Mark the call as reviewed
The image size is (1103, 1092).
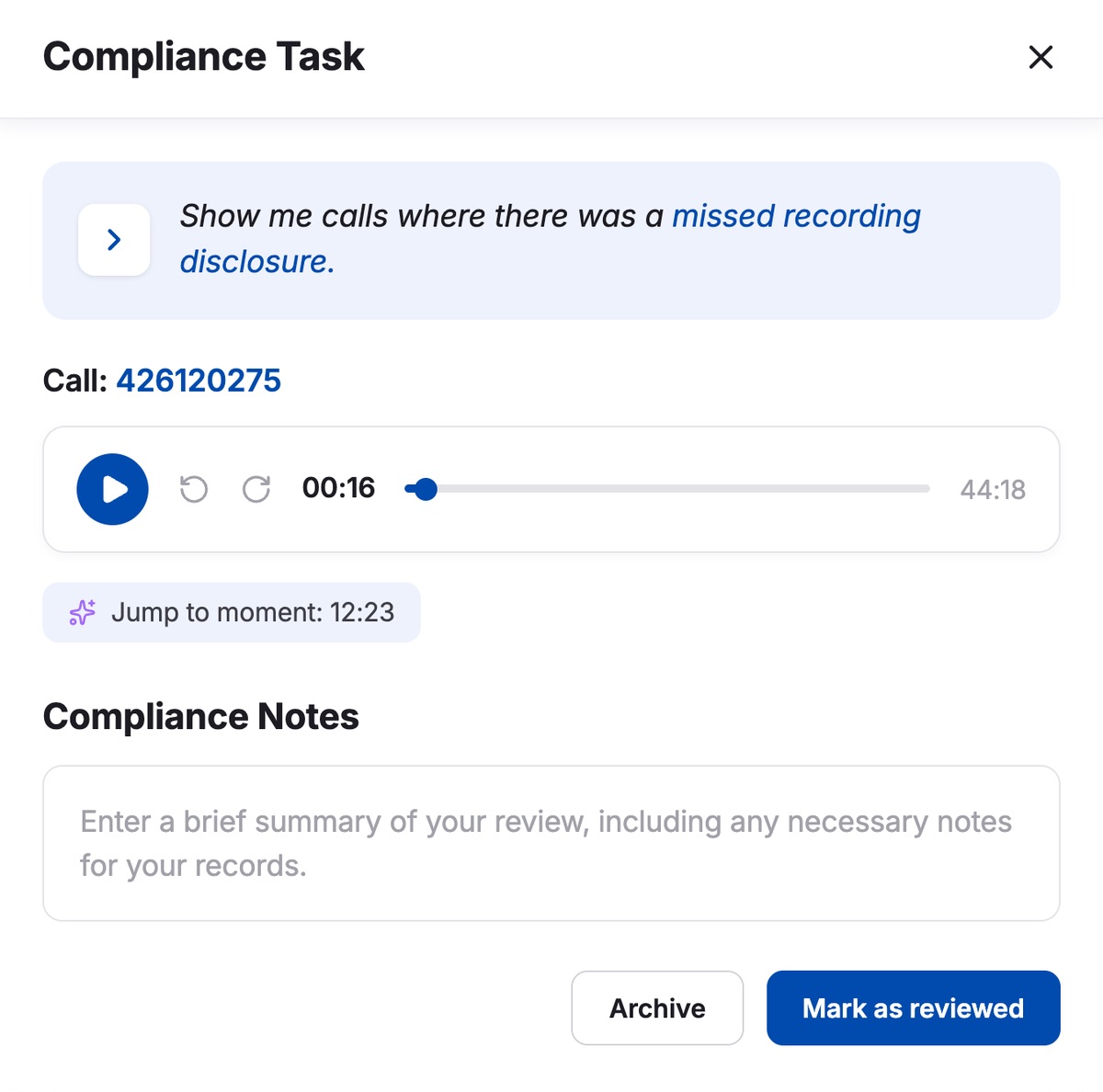pos(914,1008)
